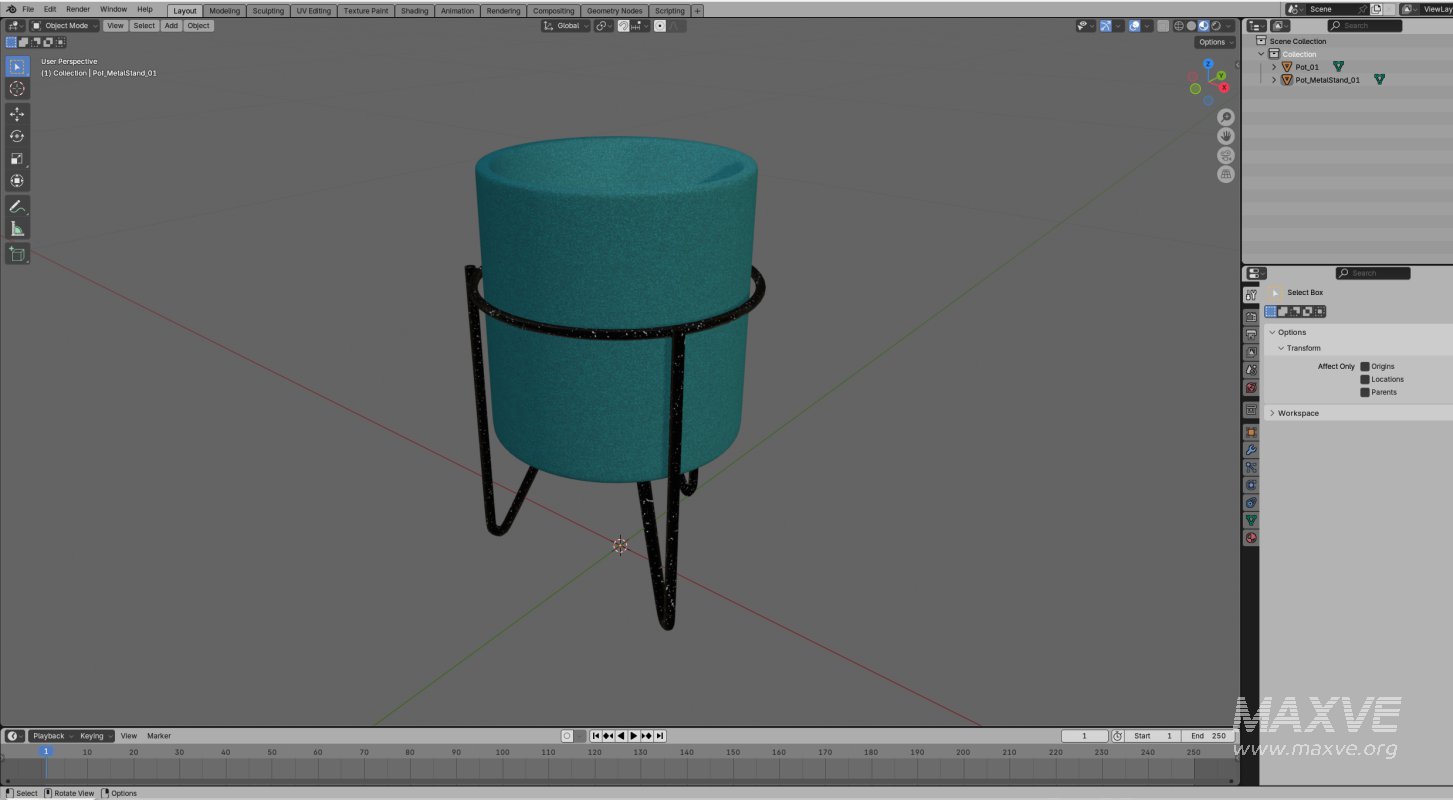The image size is (1453, 800).
Task: Select the Move tool
Action: pyautogui.click(x=17, y=113)
